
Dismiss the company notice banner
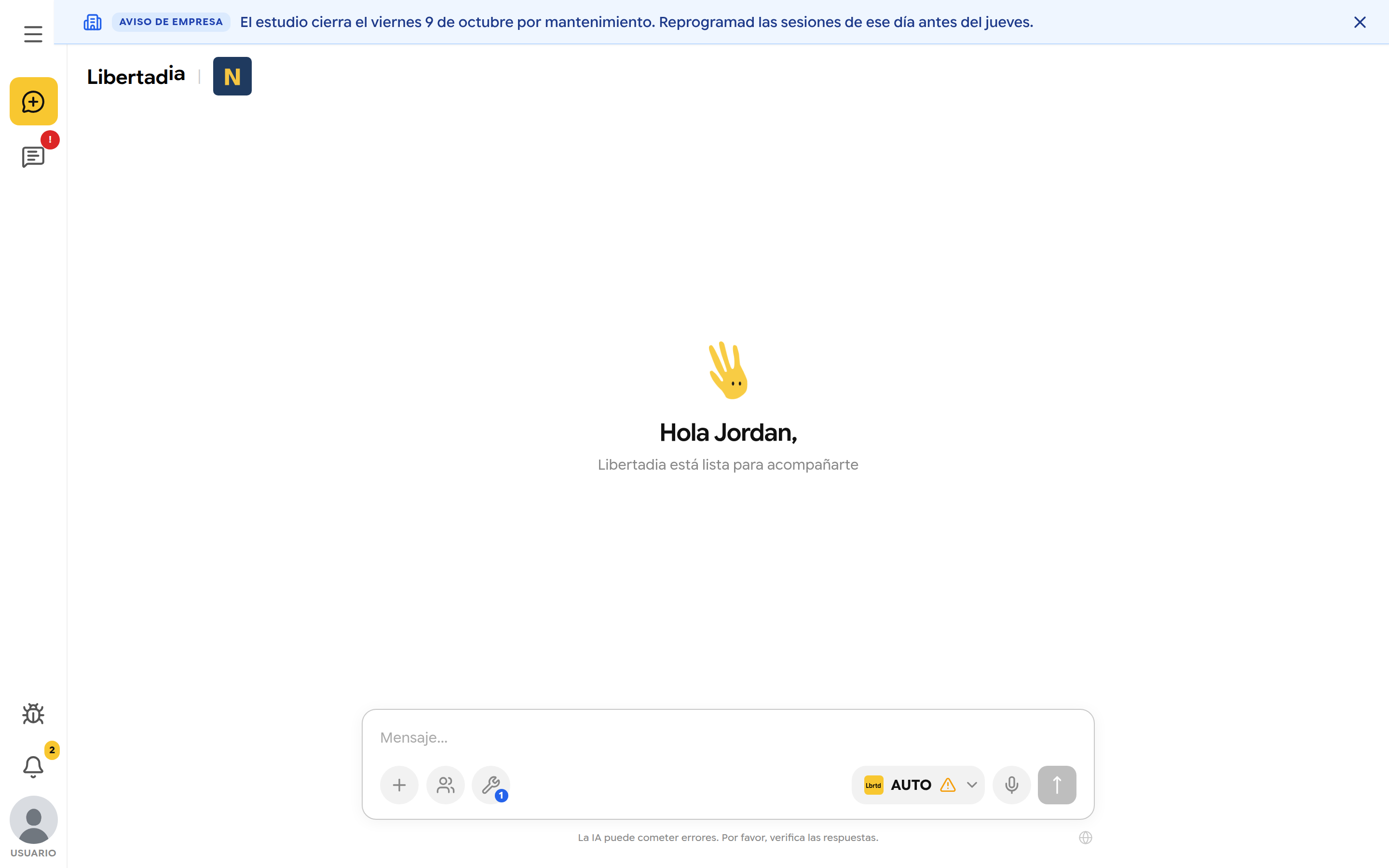1360,22
